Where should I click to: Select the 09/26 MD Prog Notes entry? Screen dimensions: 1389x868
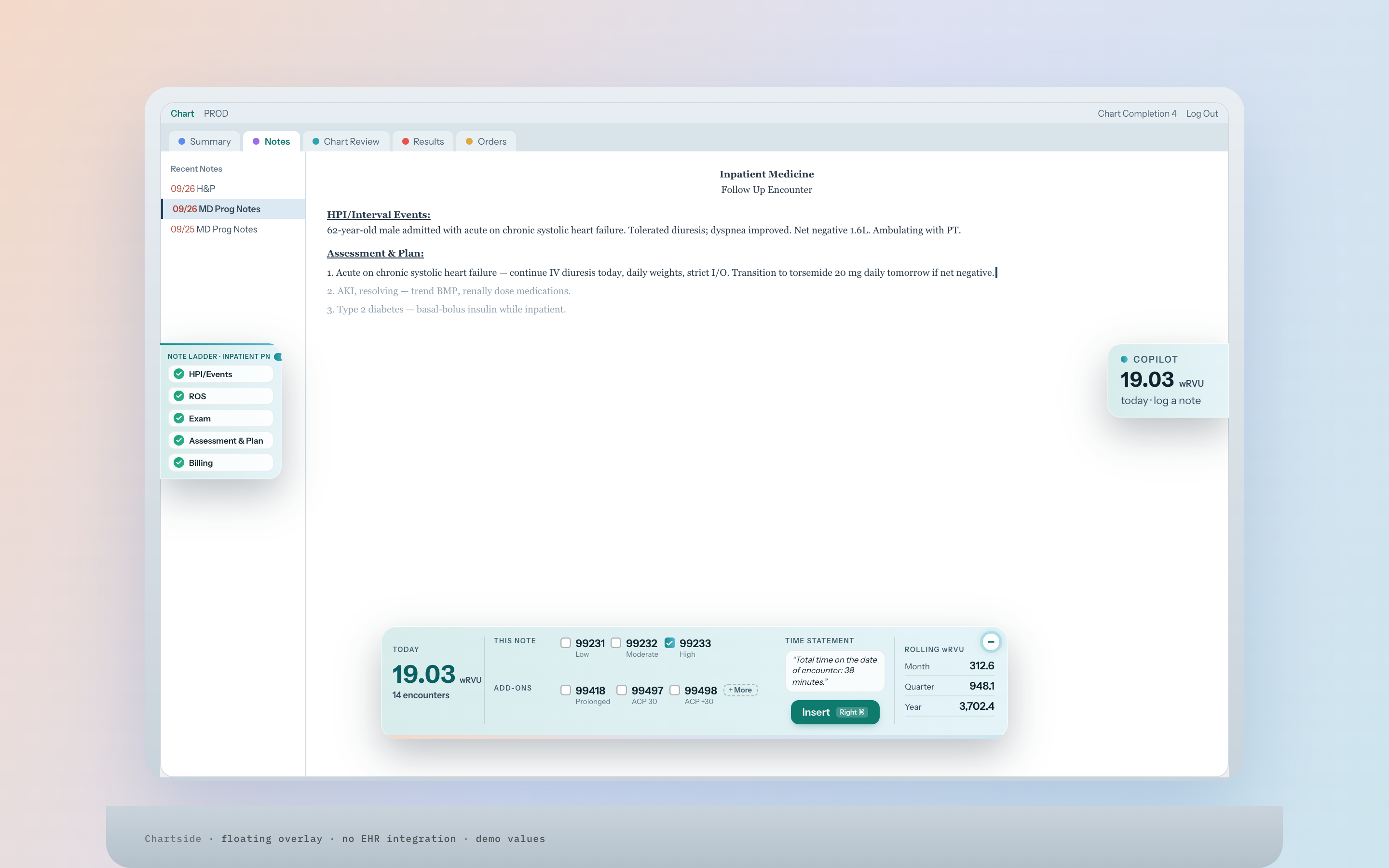tap(233, 209)
